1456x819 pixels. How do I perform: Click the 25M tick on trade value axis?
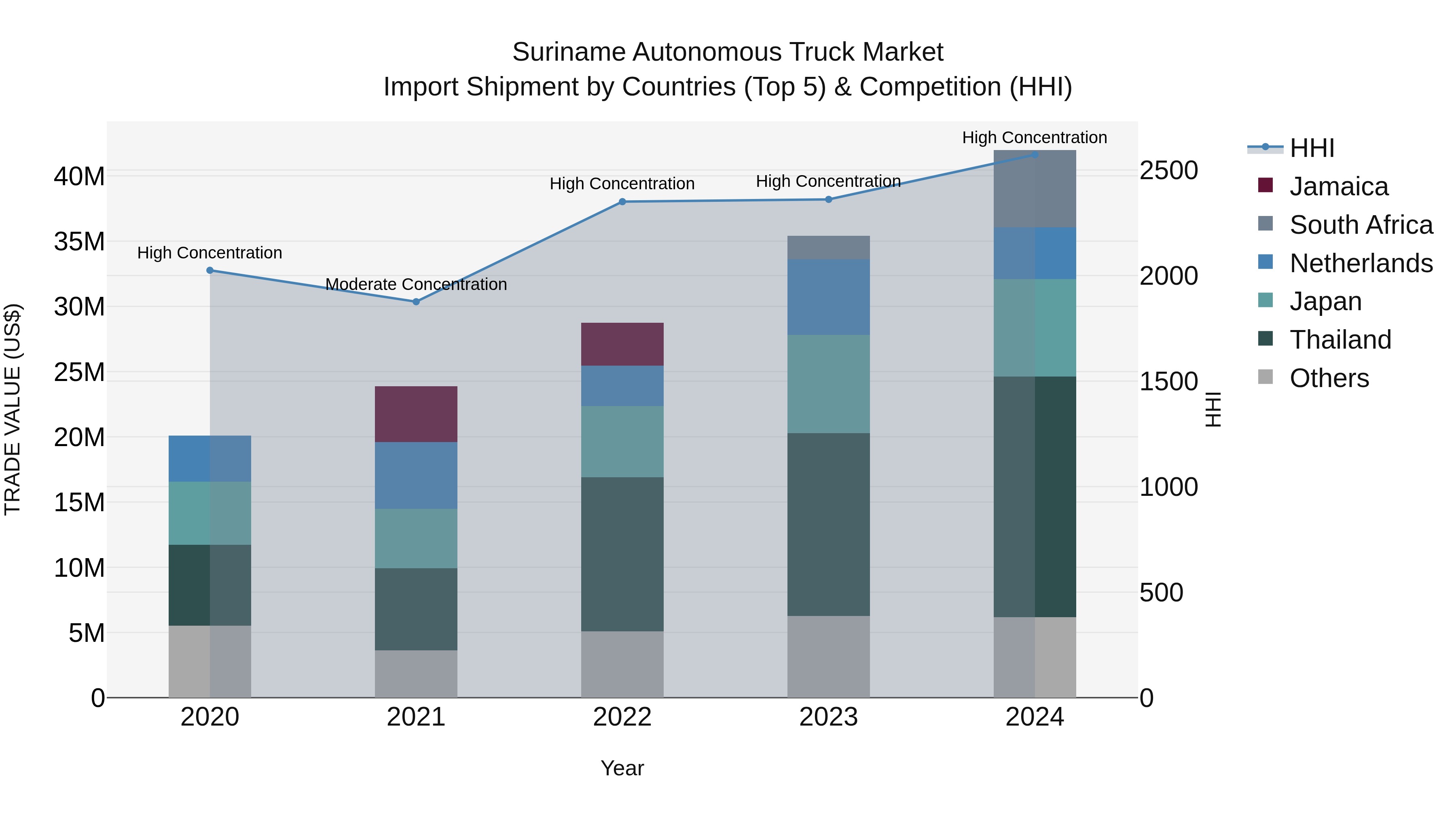[79, 372]
